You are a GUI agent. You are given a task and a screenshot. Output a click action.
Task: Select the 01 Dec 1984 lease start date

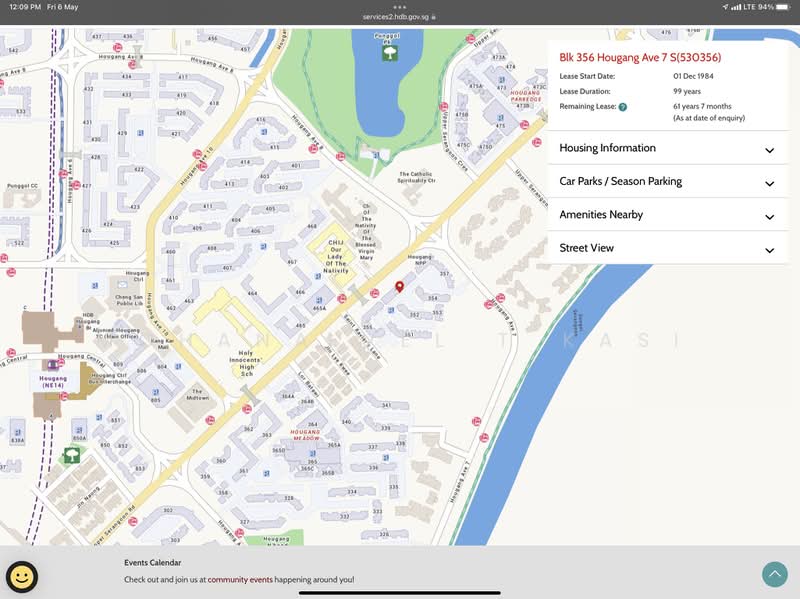693,76
